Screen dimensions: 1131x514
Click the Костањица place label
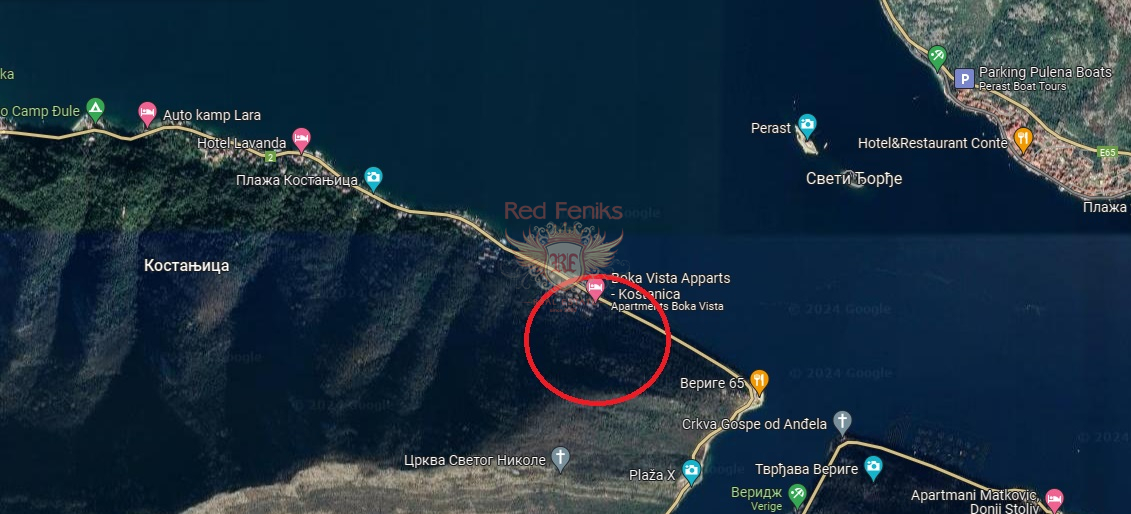tap(187, 265)
